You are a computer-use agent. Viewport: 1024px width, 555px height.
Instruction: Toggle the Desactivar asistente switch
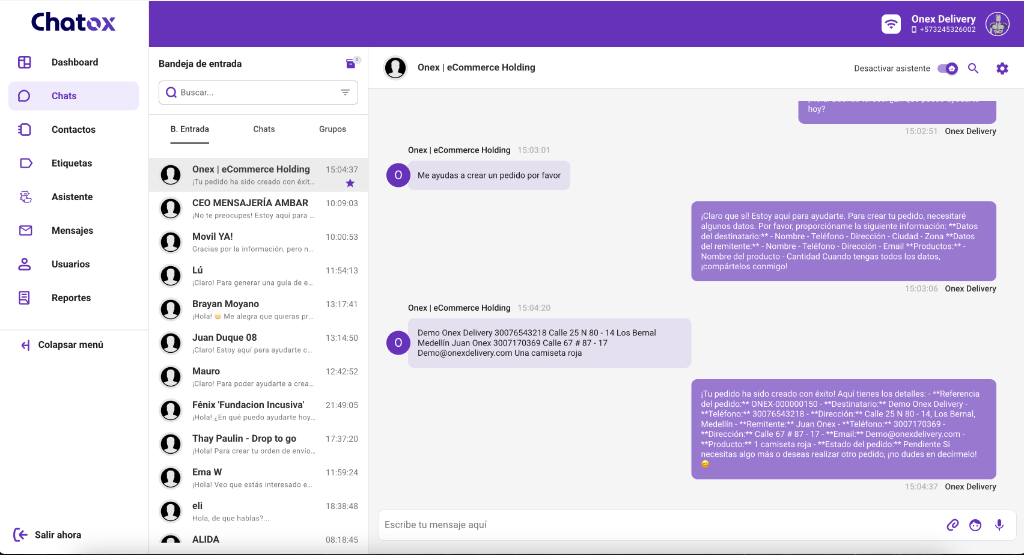[x=947, y=68]
